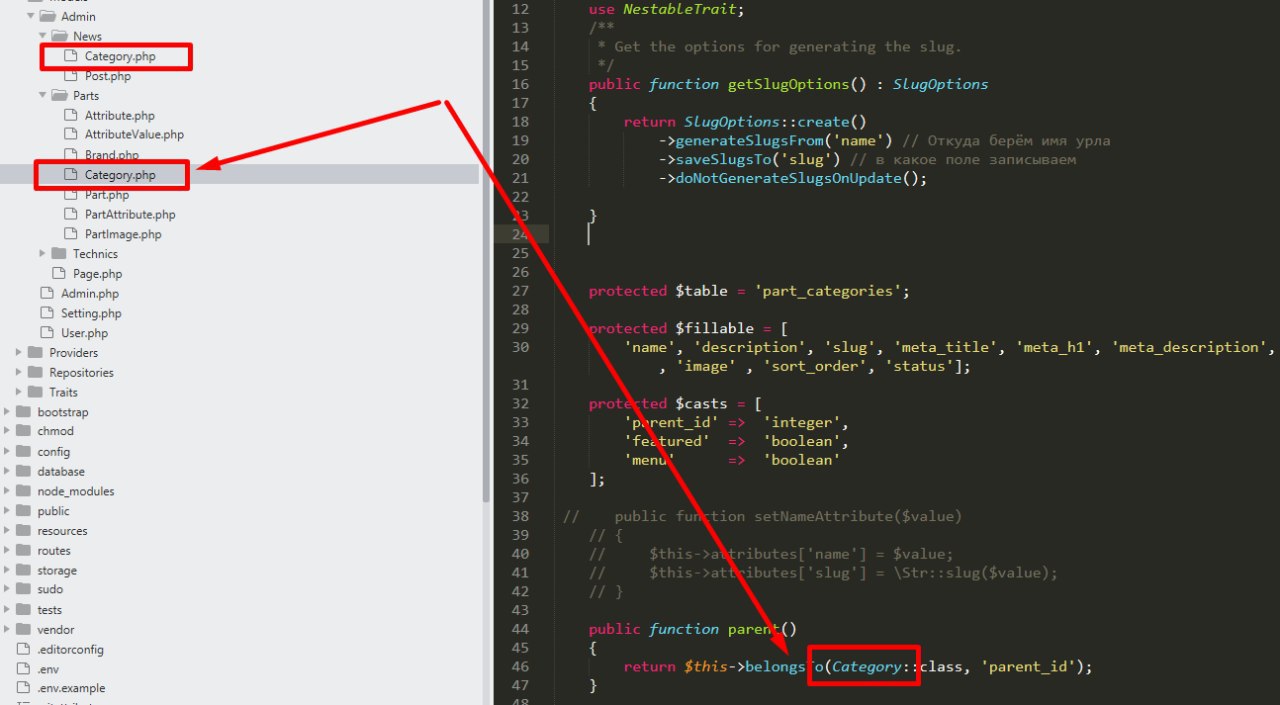Click the AttributeValue.php file icon
This screenshot has width=1280, height=705.
[70, 134]
